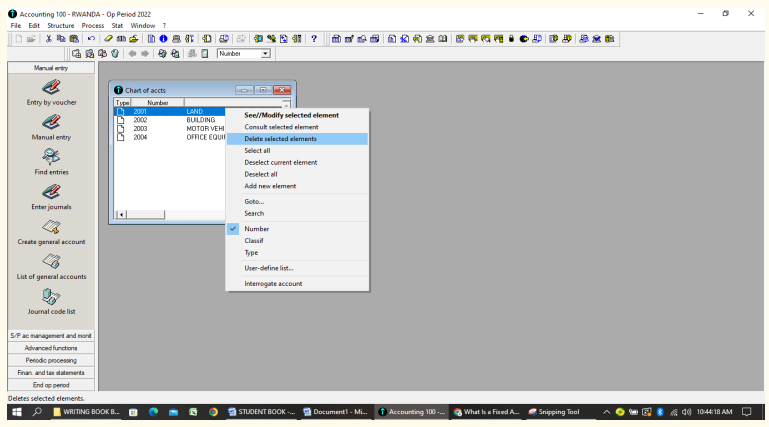Open the Window menu
Screen dimensions: 769x427
click(143, 25)
